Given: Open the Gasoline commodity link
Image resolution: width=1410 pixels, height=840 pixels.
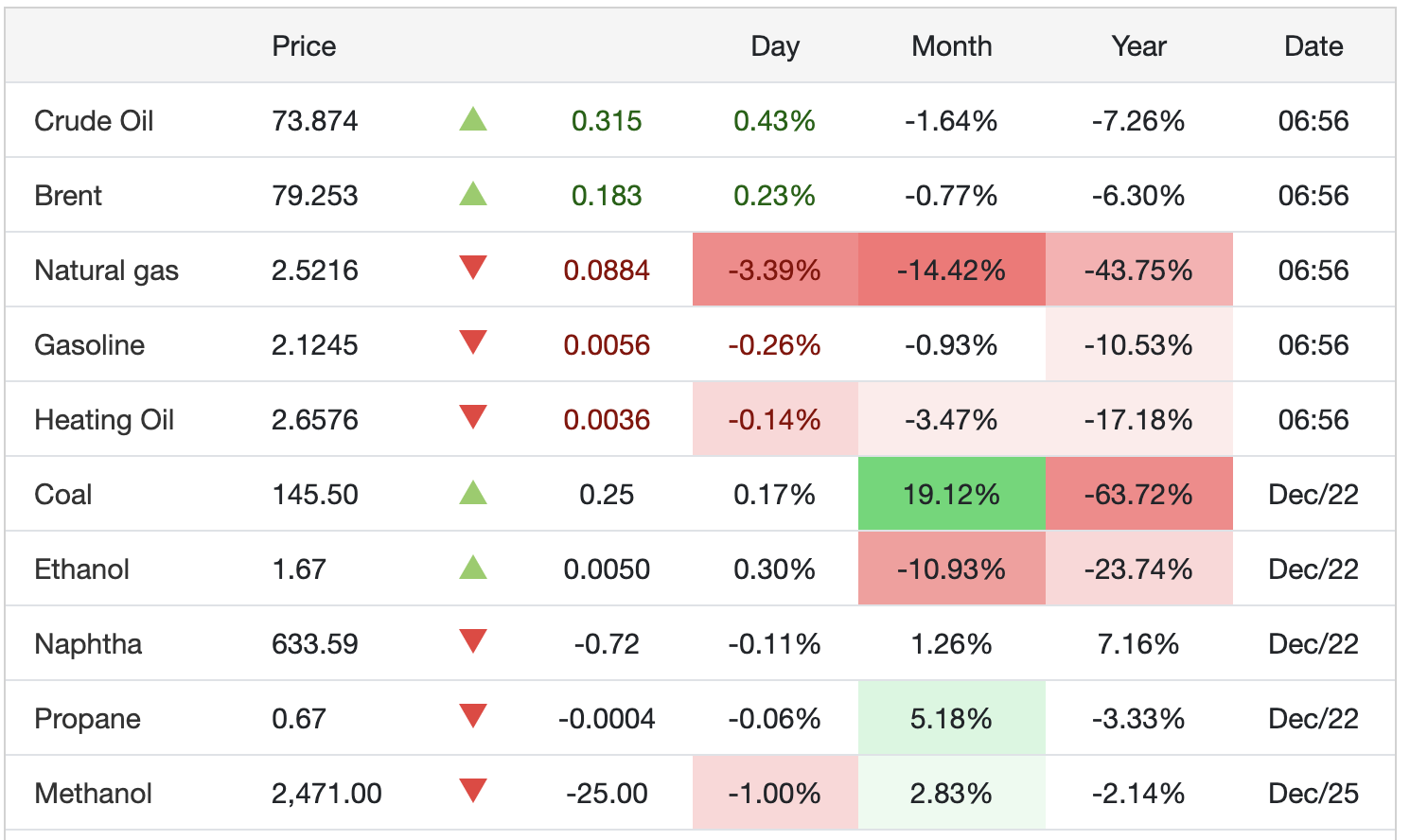Looking at the screenshot, I should (x=89, y=345).
